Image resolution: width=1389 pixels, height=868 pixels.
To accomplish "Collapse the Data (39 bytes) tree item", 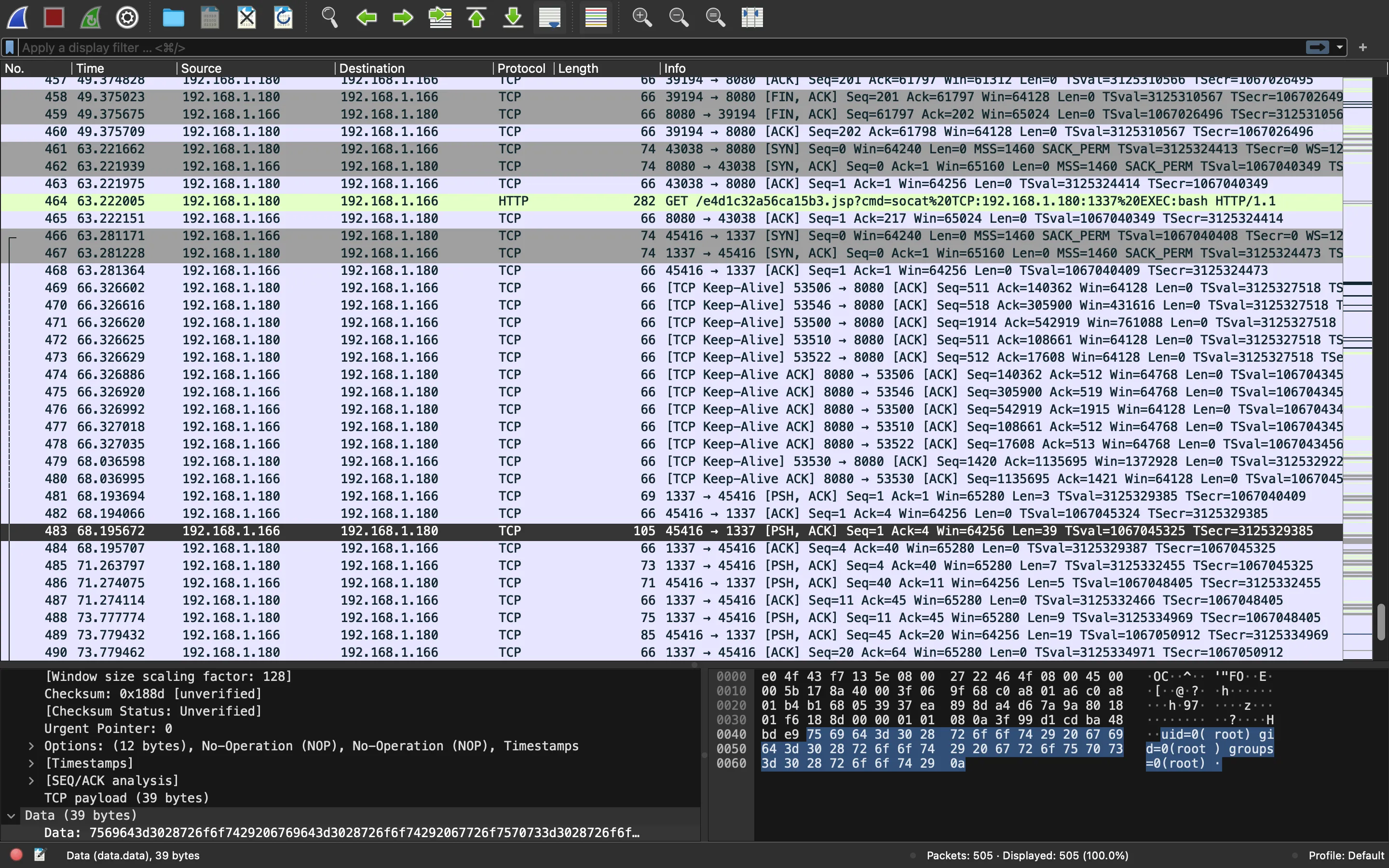I will click(x=11, y=815).
